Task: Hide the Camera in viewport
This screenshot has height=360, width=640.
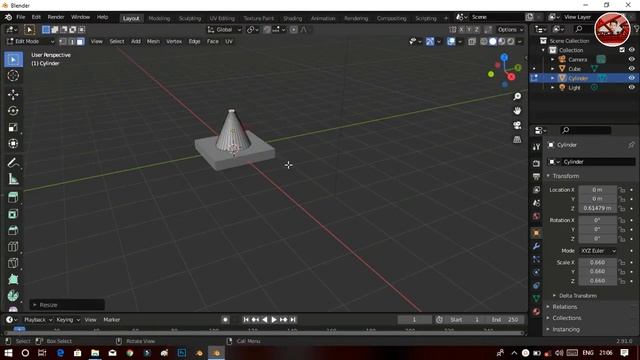Action: tap(631, 59)
